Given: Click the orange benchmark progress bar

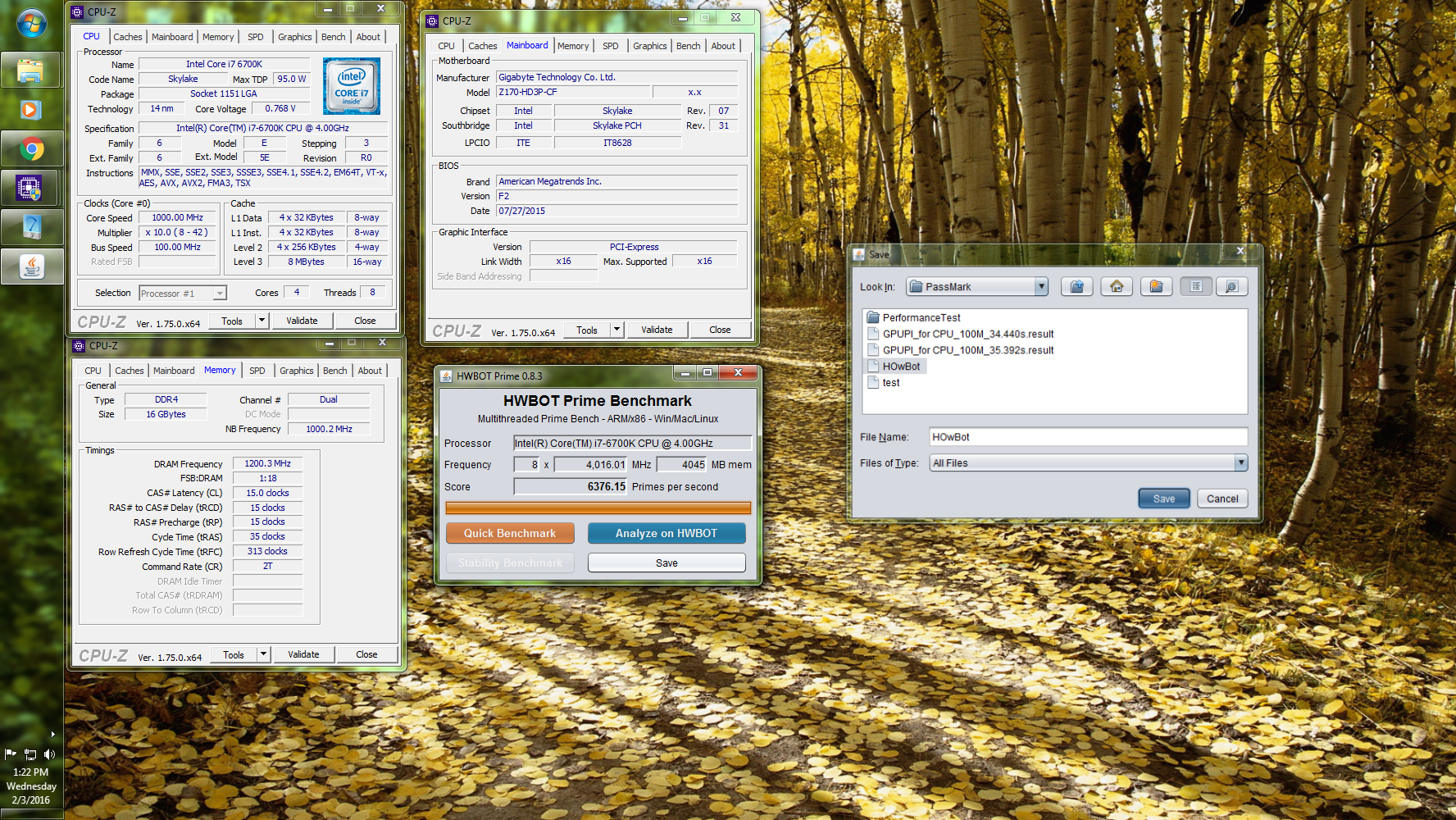Looking at the screenshot, I should click(598, 508).
